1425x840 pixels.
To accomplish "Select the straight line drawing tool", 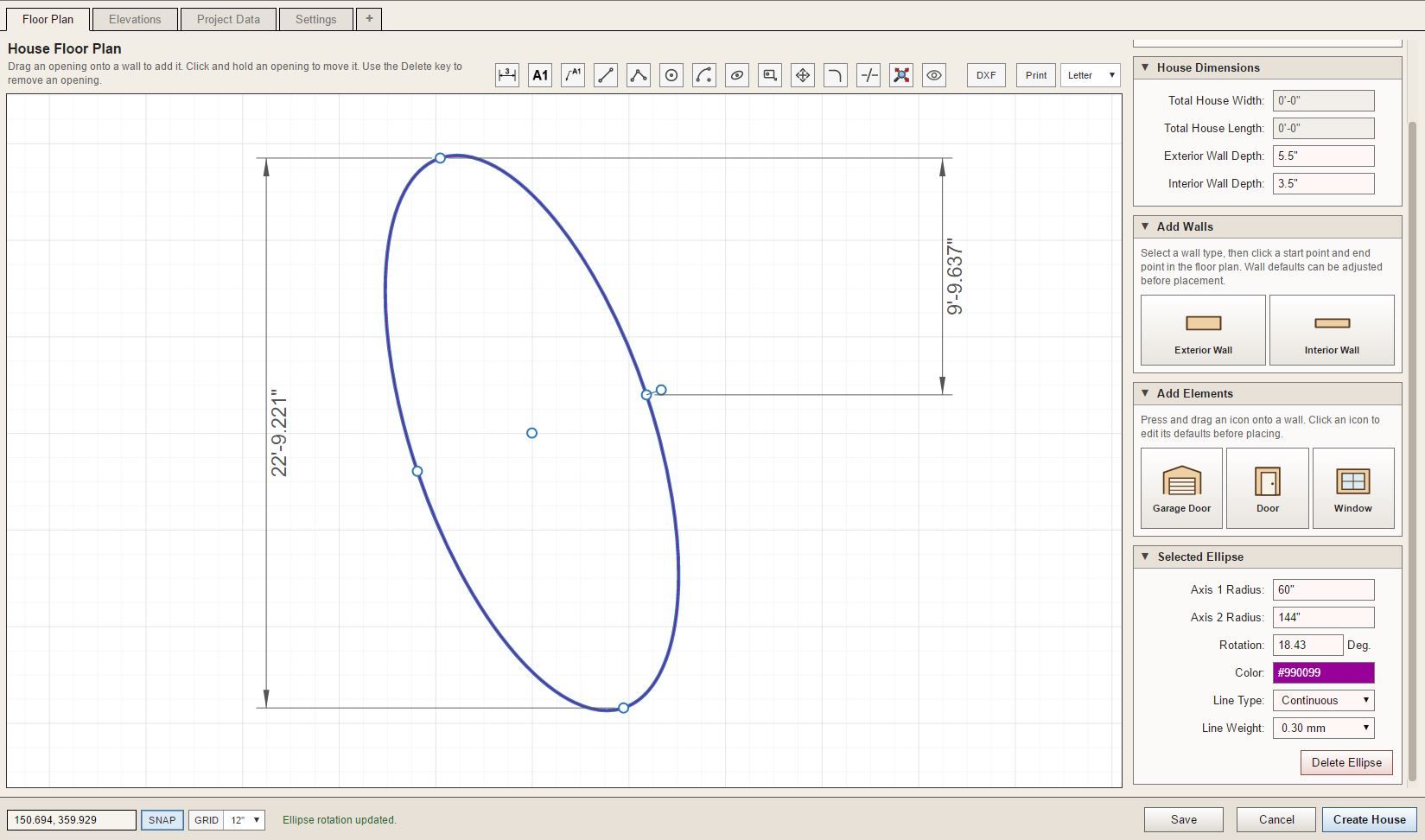I will (606, 75).
